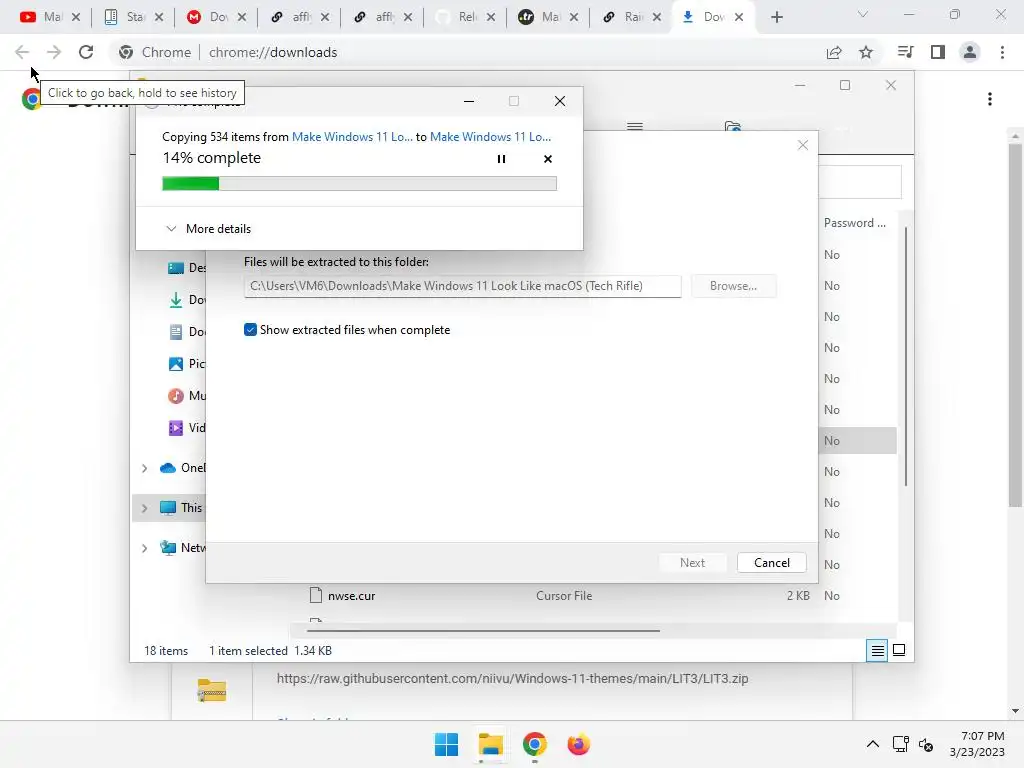Image resolution: width=1024 pixels, height=768 pixels.
Task: Switch Explorer to details view icon
Action: pos(877,650)
